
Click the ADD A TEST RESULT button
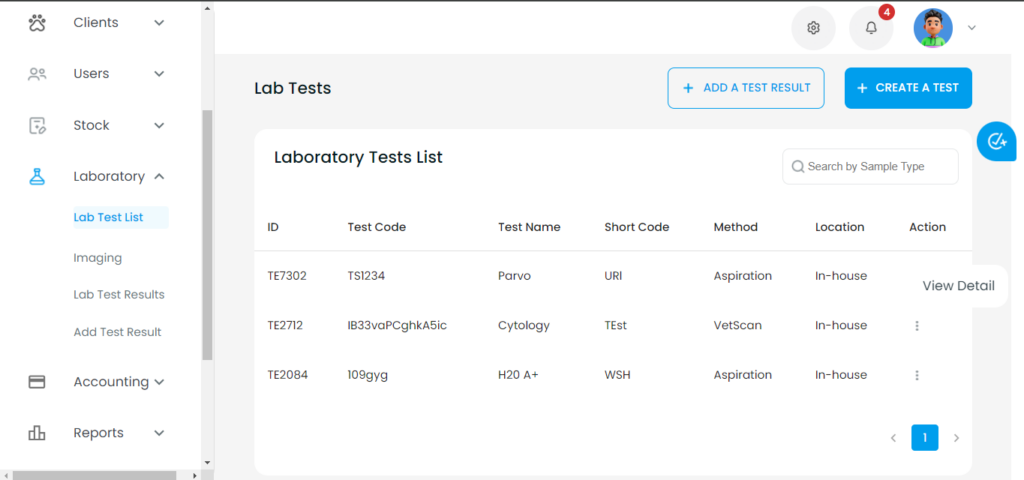(746, 88)
